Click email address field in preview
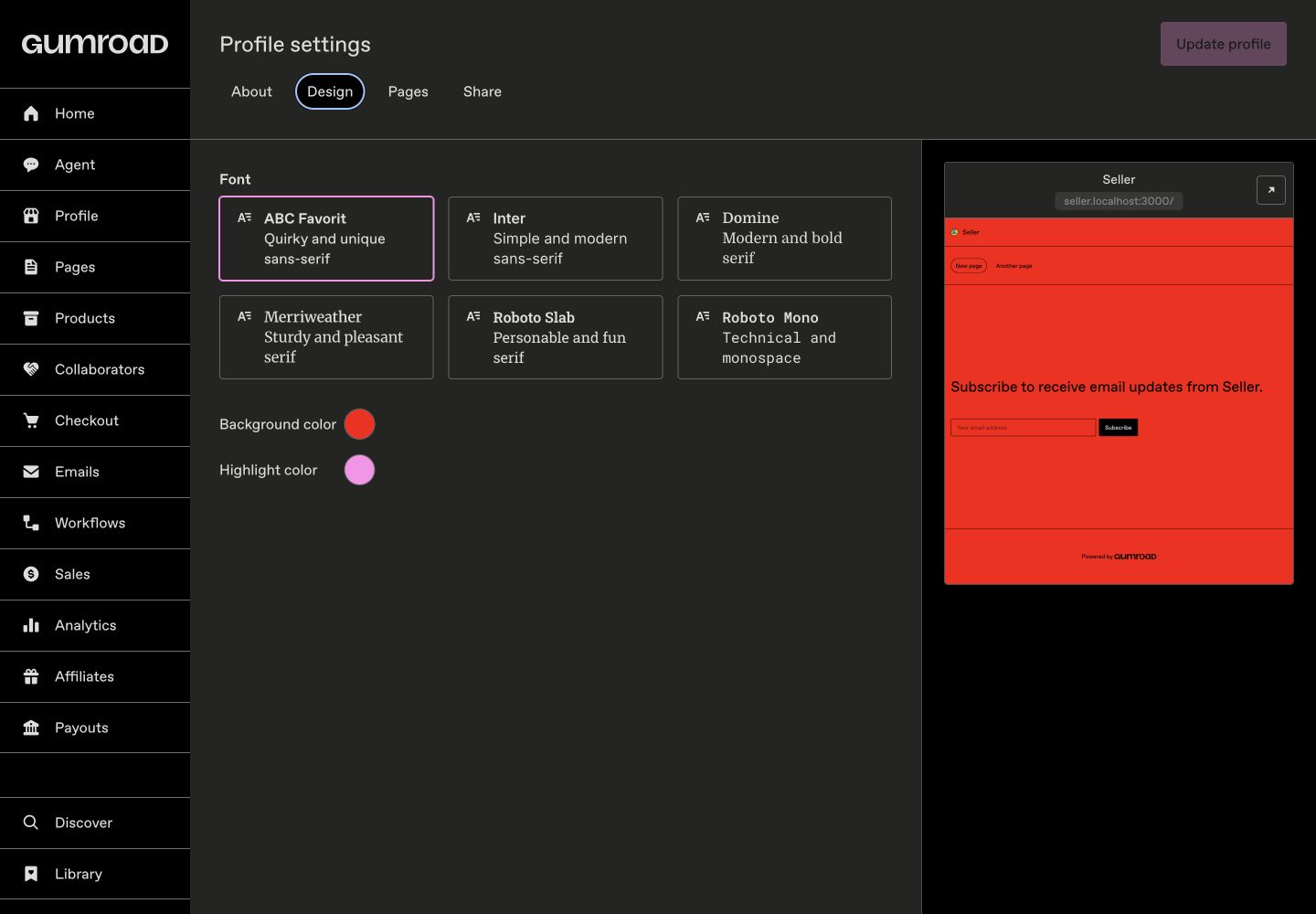The width and height of the screenshot is (1316, 914). pyautogui.click(x=1023, y=427)
